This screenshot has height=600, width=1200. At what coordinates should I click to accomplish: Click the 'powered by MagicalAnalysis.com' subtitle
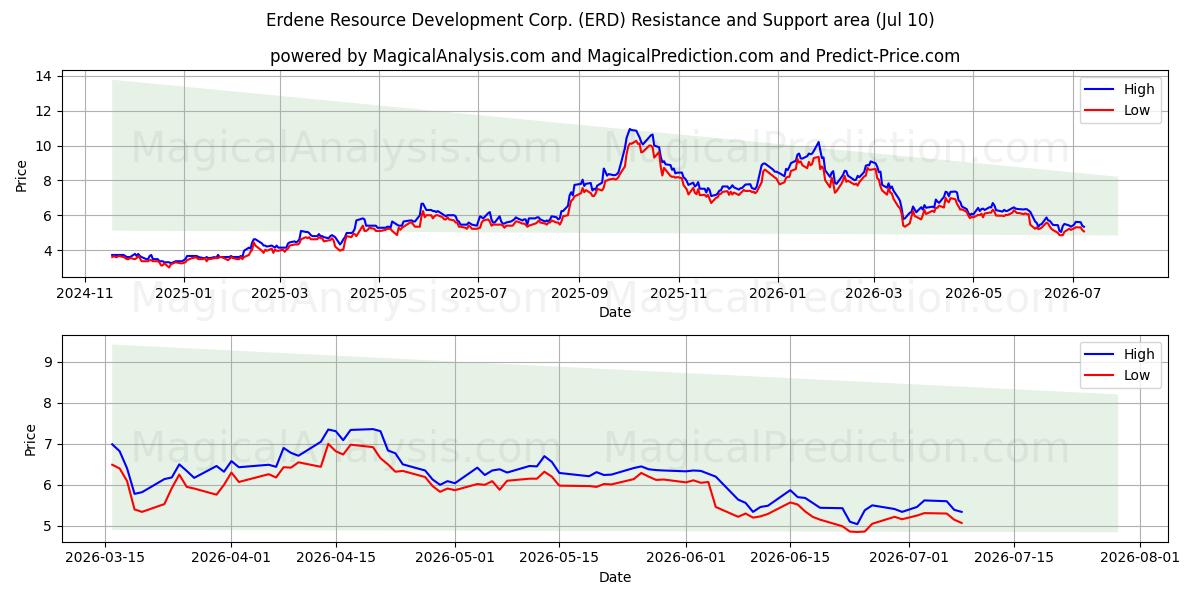[x=615, y=56]
